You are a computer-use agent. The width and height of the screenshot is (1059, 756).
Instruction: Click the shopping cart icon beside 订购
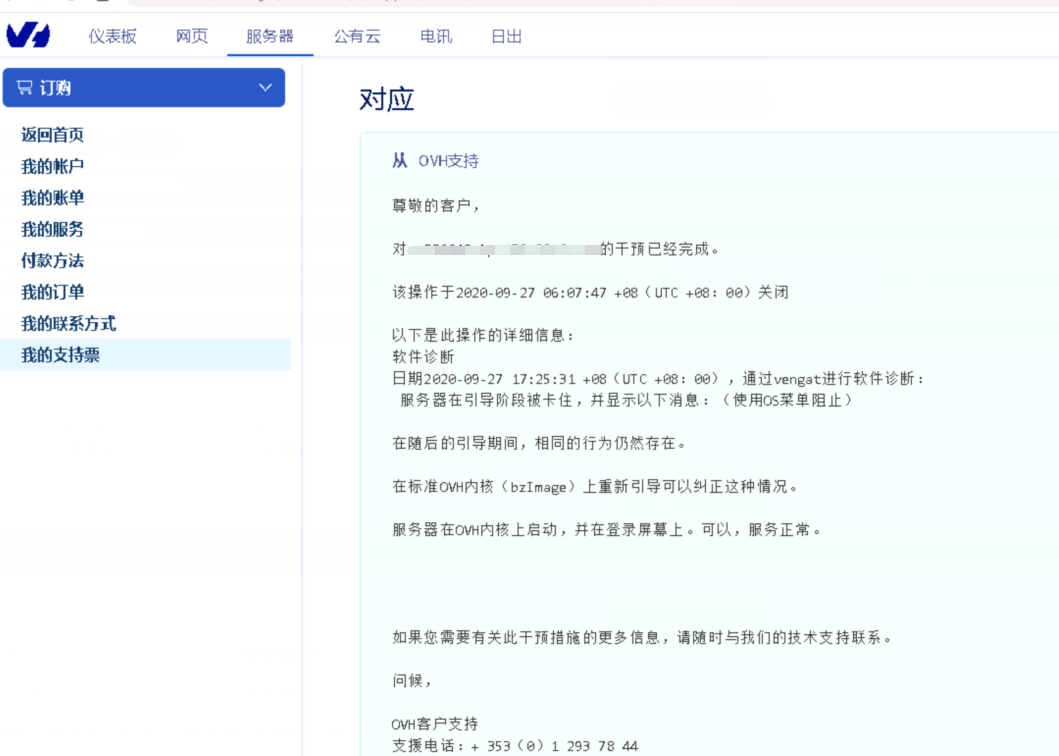25,88
